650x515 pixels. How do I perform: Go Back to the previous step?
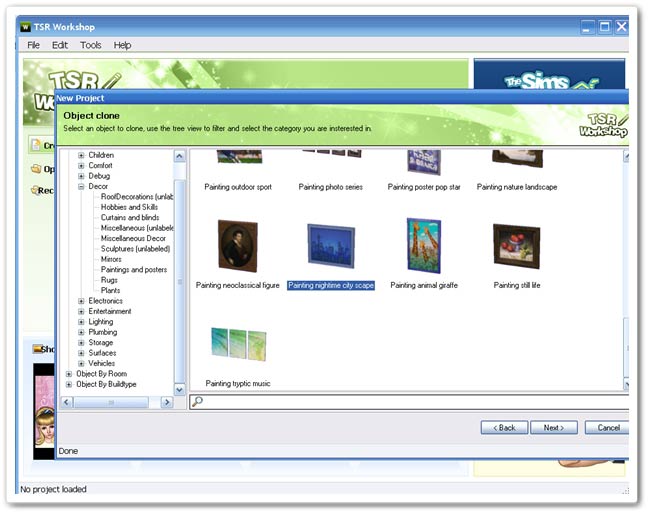504,427
